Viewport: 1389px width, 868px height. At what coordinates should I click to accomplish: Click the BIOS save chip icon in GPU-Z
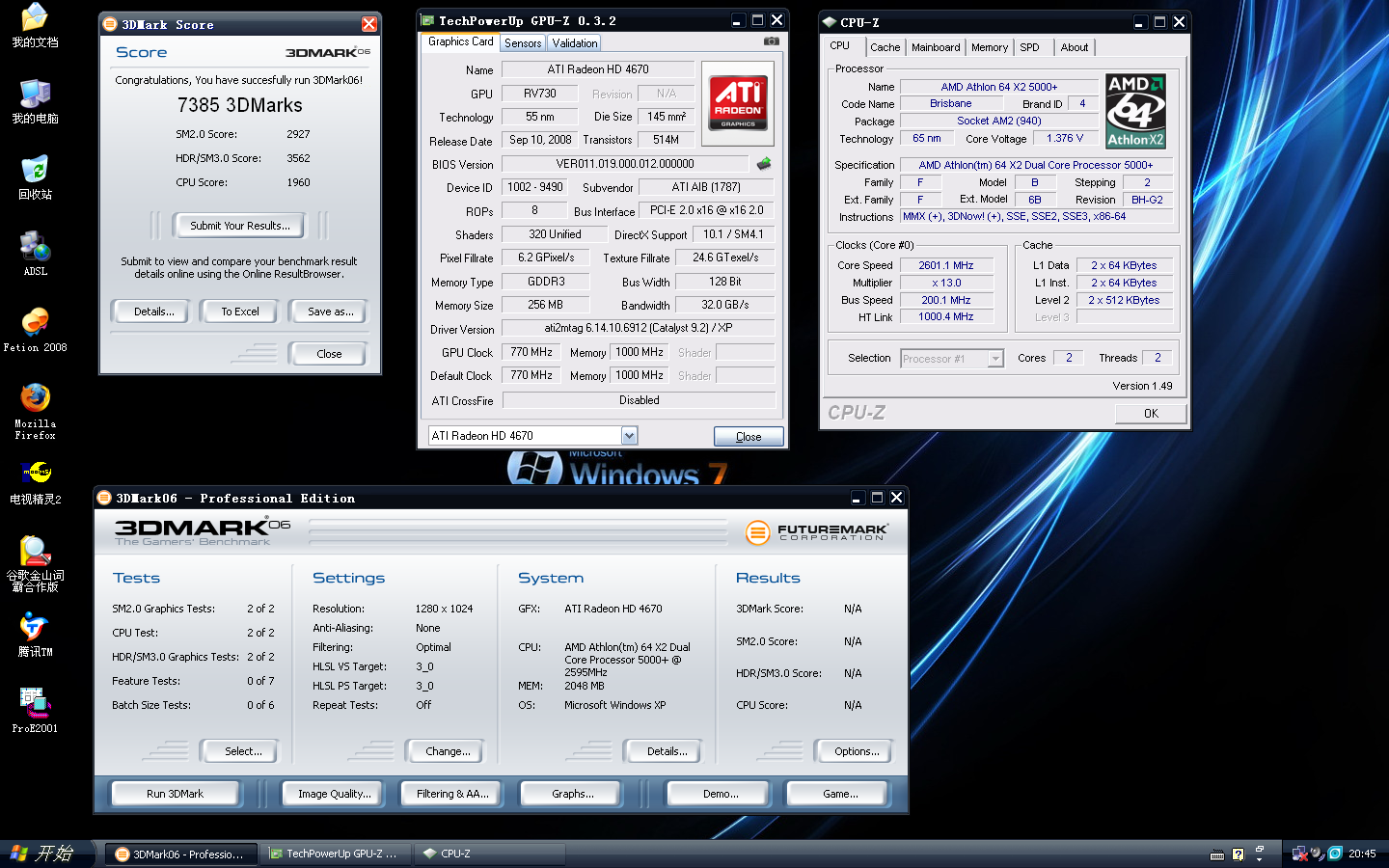tap(764, 163)
